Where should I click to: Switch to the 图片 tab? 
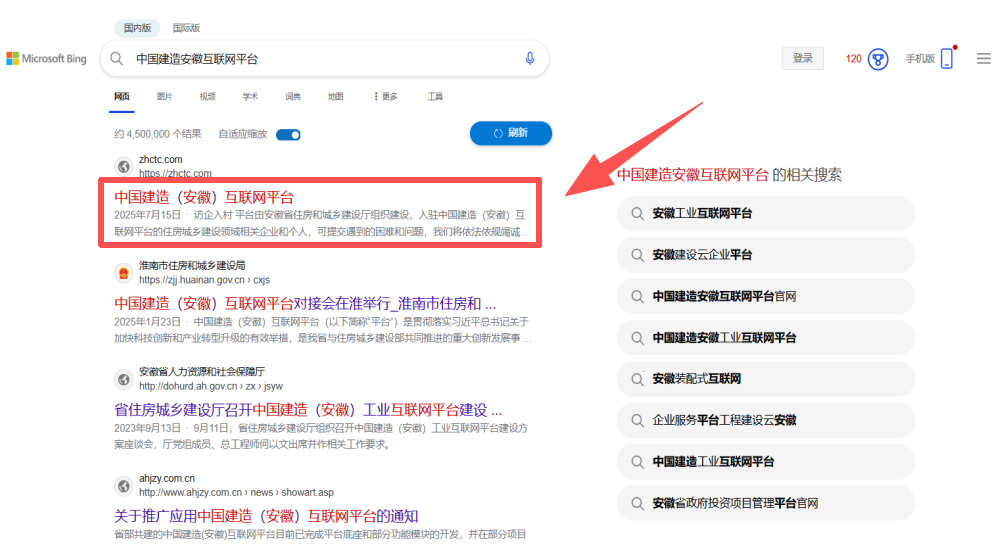tap(164, 97)
